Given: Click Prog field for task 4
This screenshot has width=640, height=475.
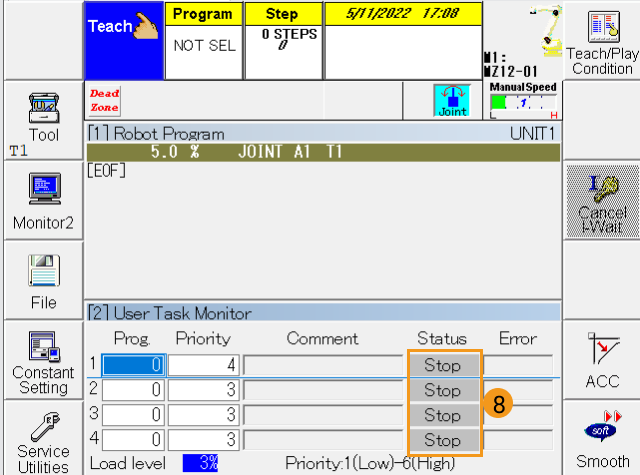Looking at the screenshot, I should 133,439.
